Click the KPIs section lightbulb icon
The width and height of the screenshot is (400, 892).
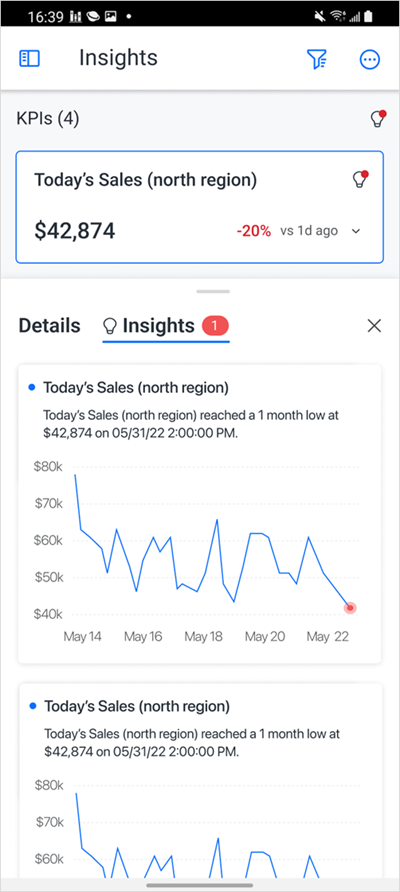(x=378, y=118)
